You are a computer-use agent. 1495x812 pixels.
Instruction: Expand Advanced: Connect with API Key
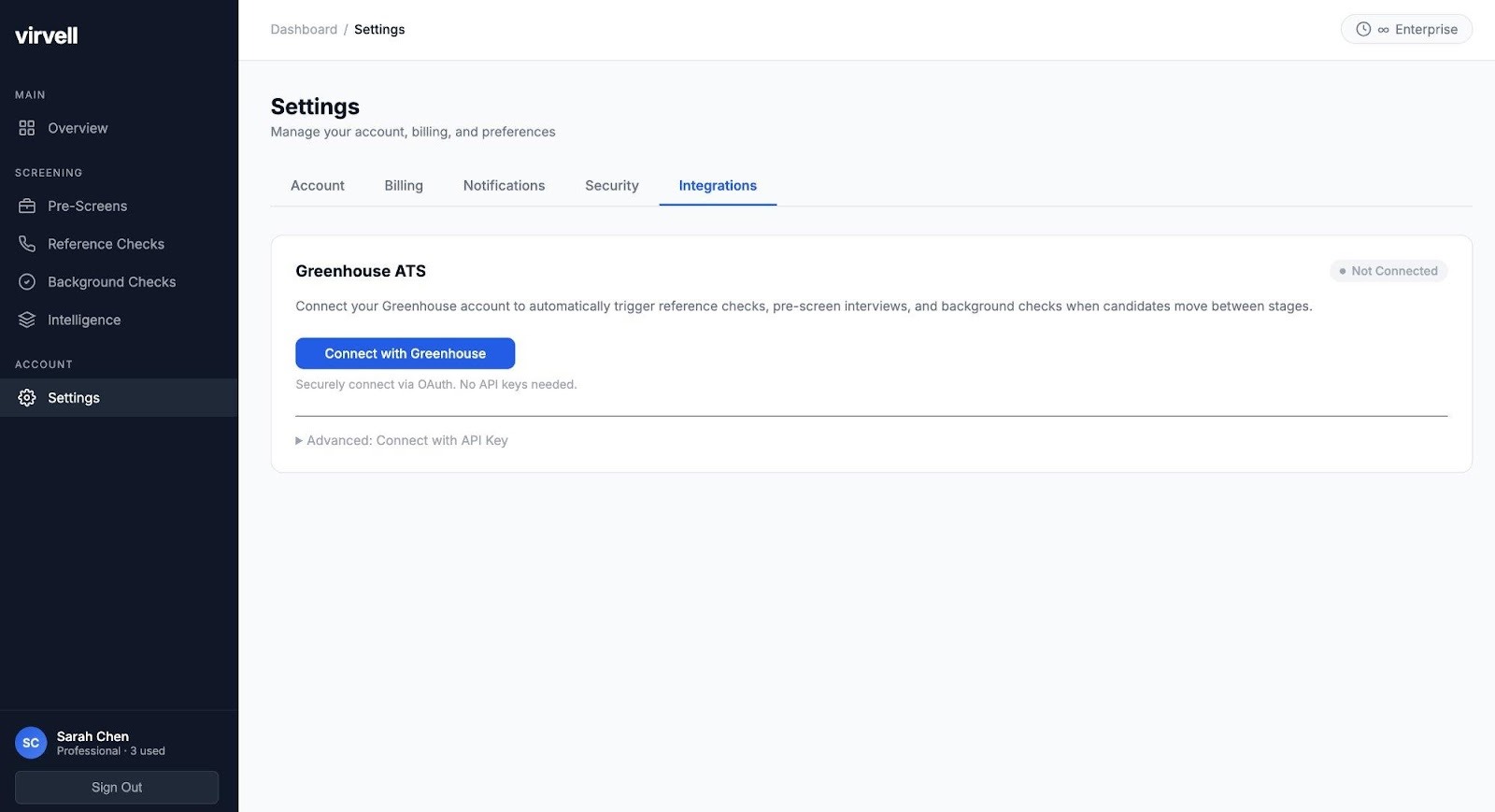coord(402,440)
